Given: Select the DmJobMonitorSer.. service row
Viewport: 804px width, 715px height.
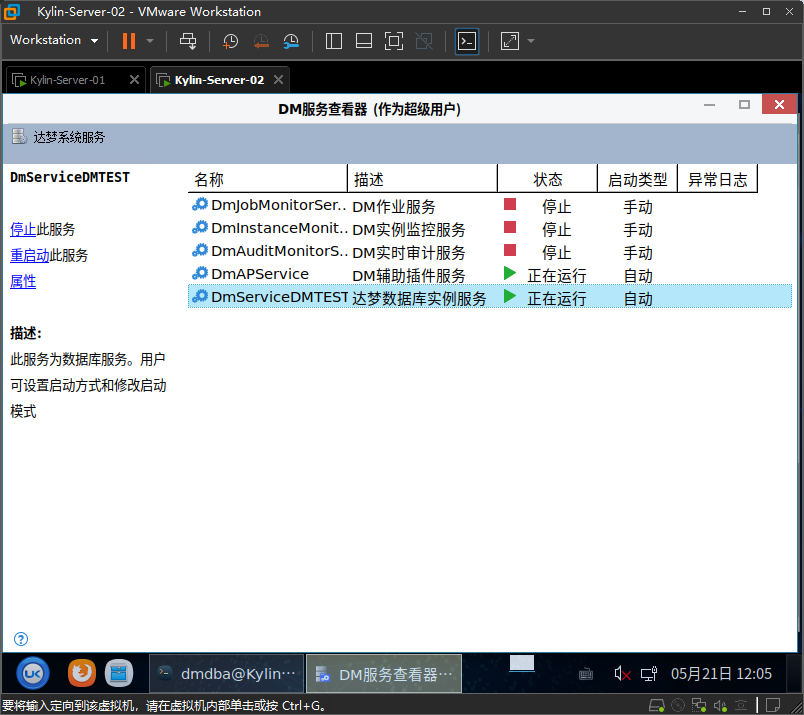Looking at the screenshot, I should pos(490,206).
